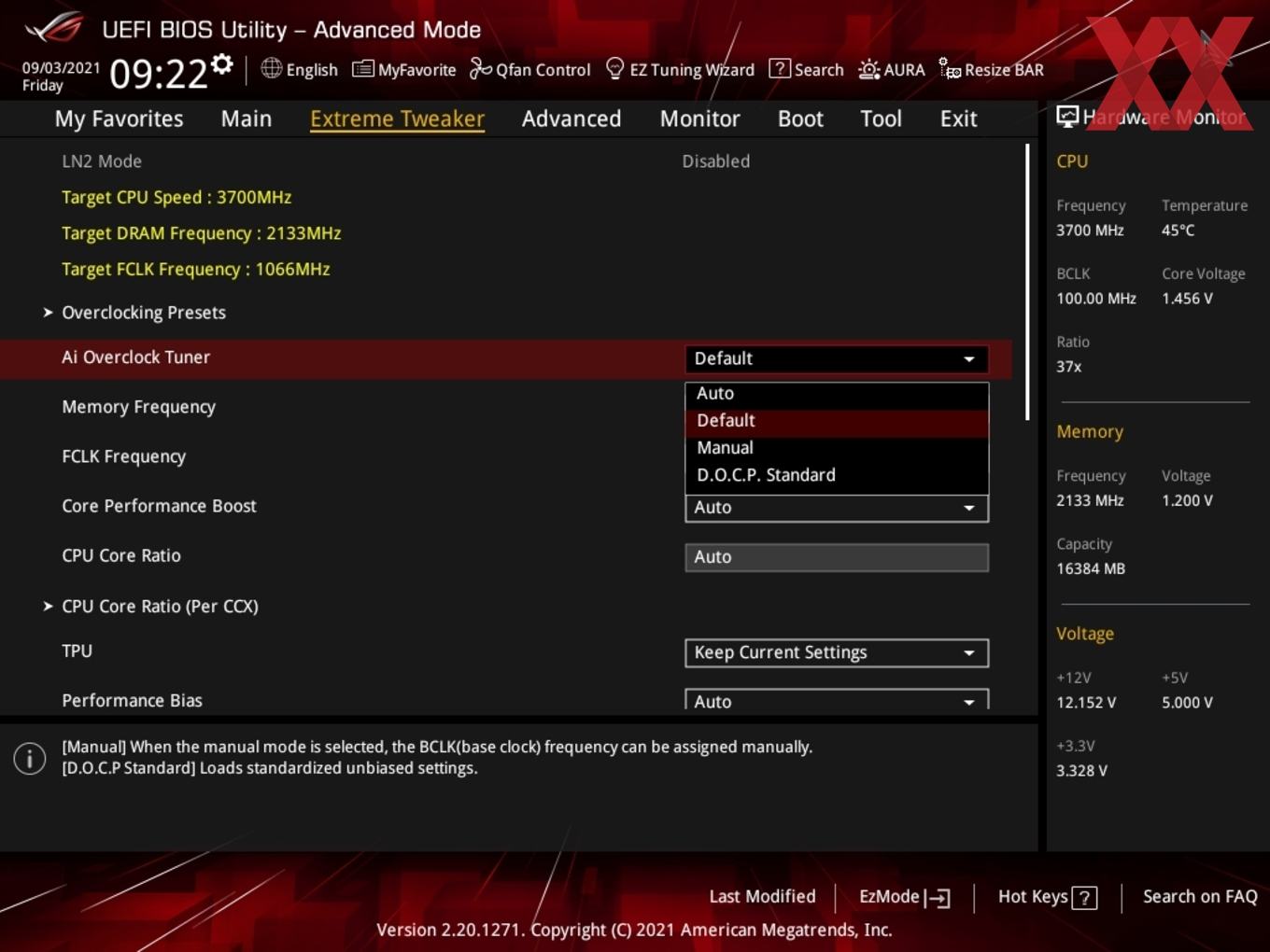The width and height of the screenshot is (1270, 952).
Task: Open the Core Performance Boost dropdown
Action: [x=836, y=508]
